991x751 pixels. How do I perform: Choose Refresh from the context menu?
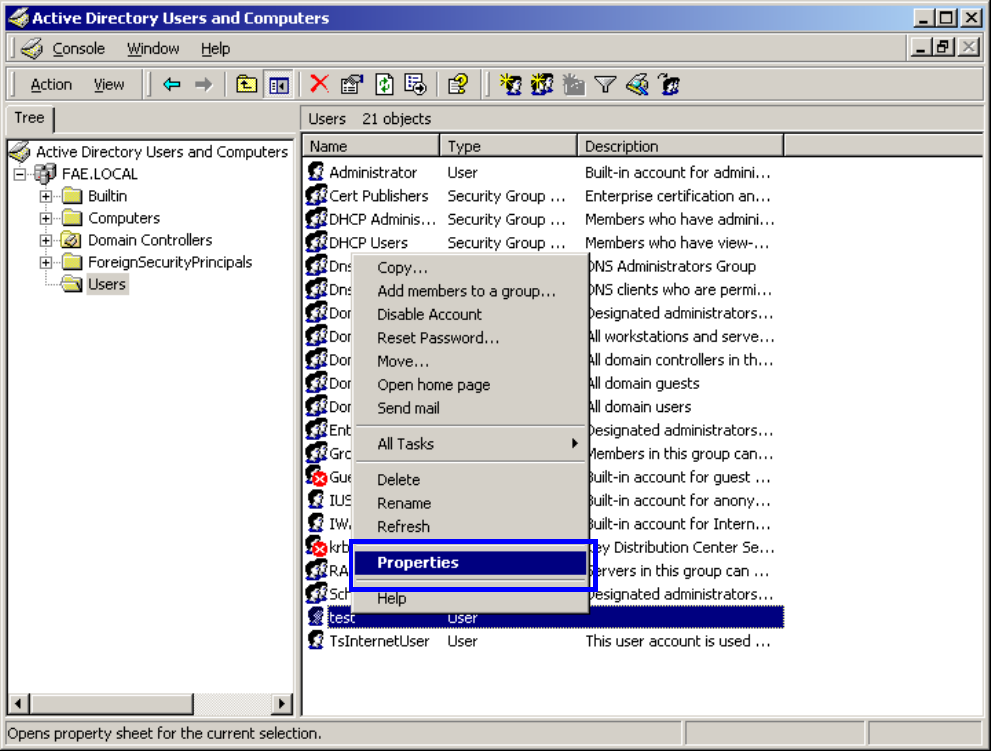coord(470,527)
